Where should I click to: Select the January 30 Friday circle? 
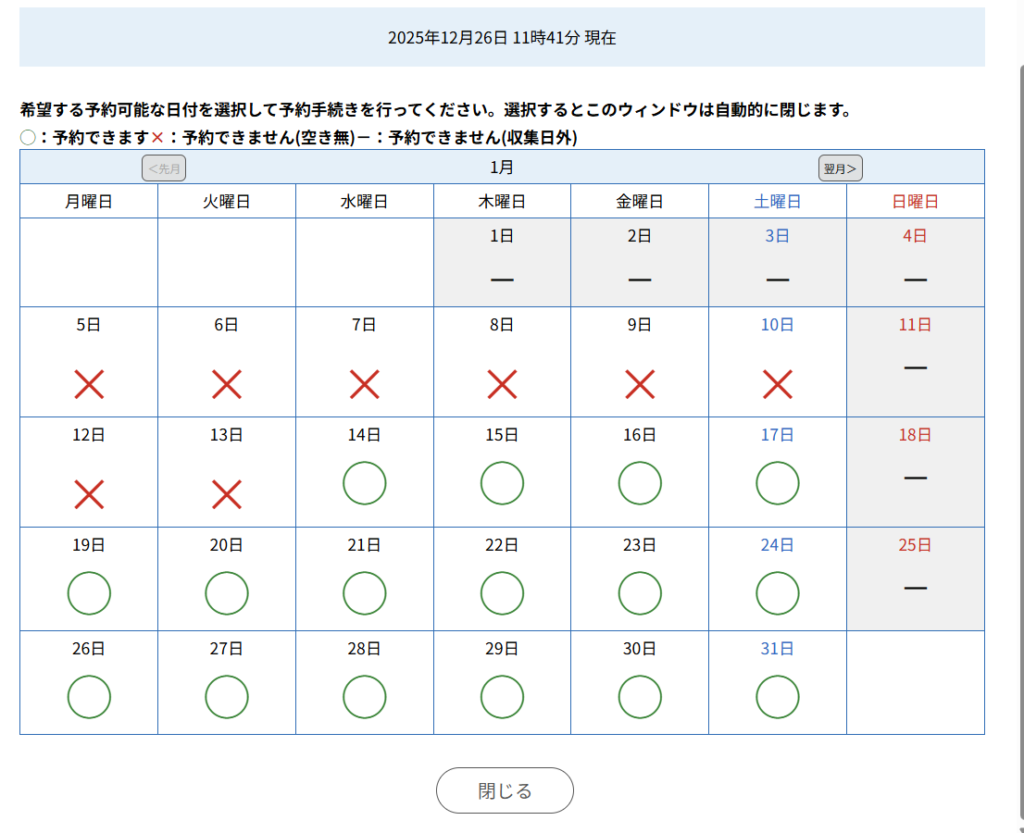(x=640, y=697)
